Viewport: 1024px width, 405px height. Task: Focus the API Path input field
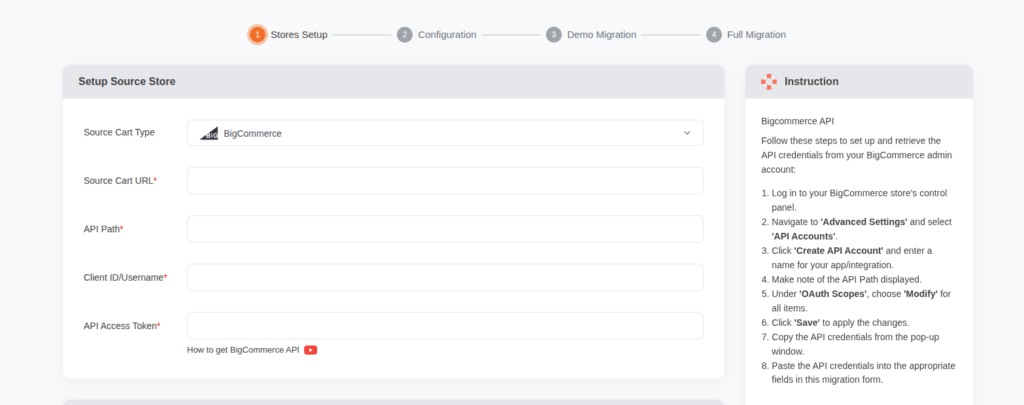pyautogui.click(x=445, y=229)
